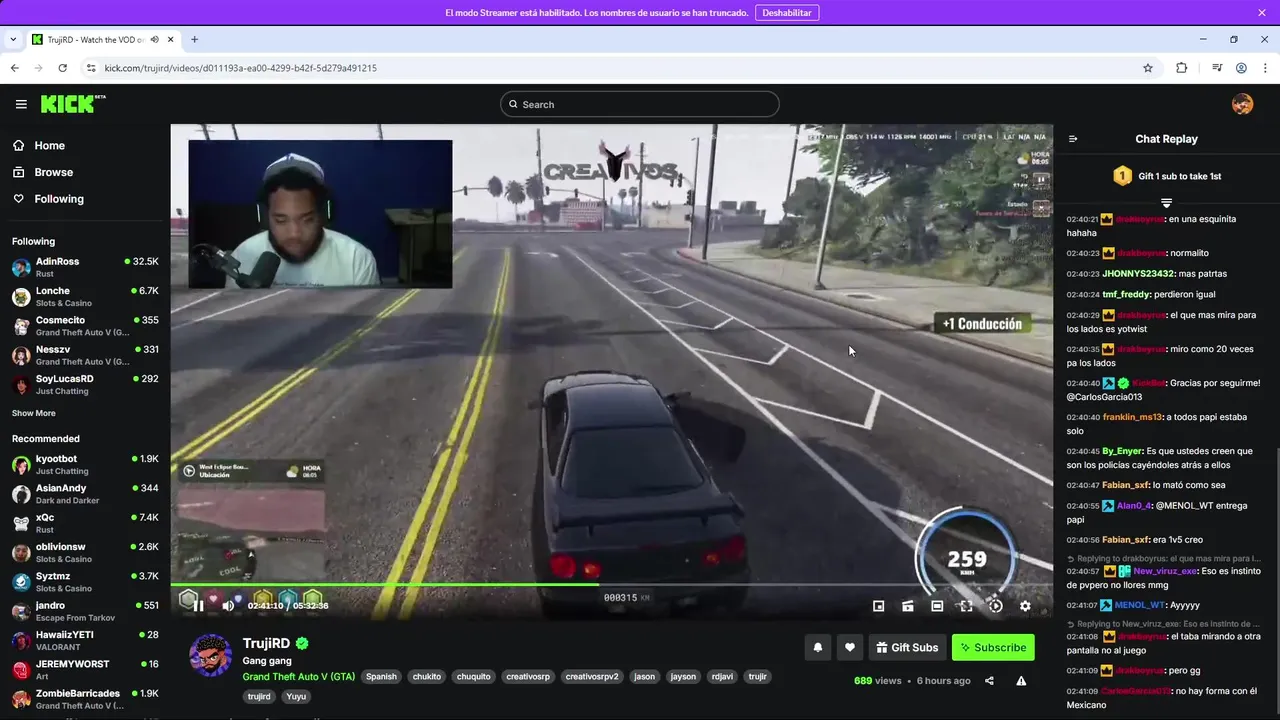Select the creativosrp tag
1280x720 pixels.
click(x=528, y=677)
